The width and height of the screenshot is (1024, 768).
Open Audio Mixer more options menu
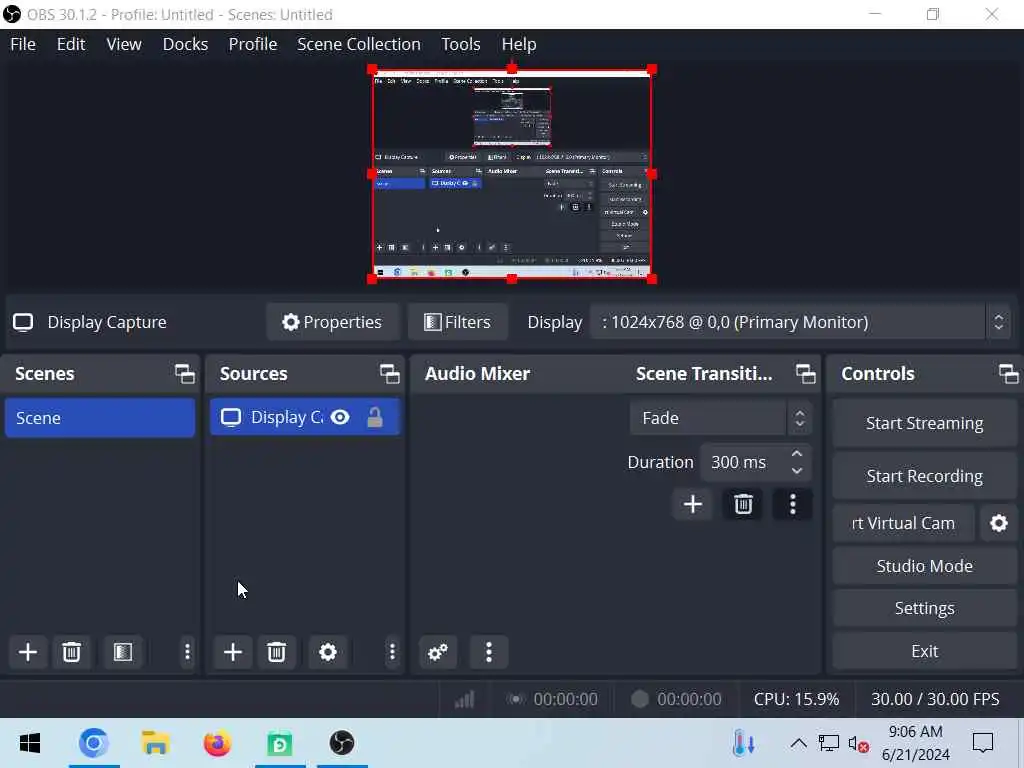pyautogui.click(x=489, y=652)
